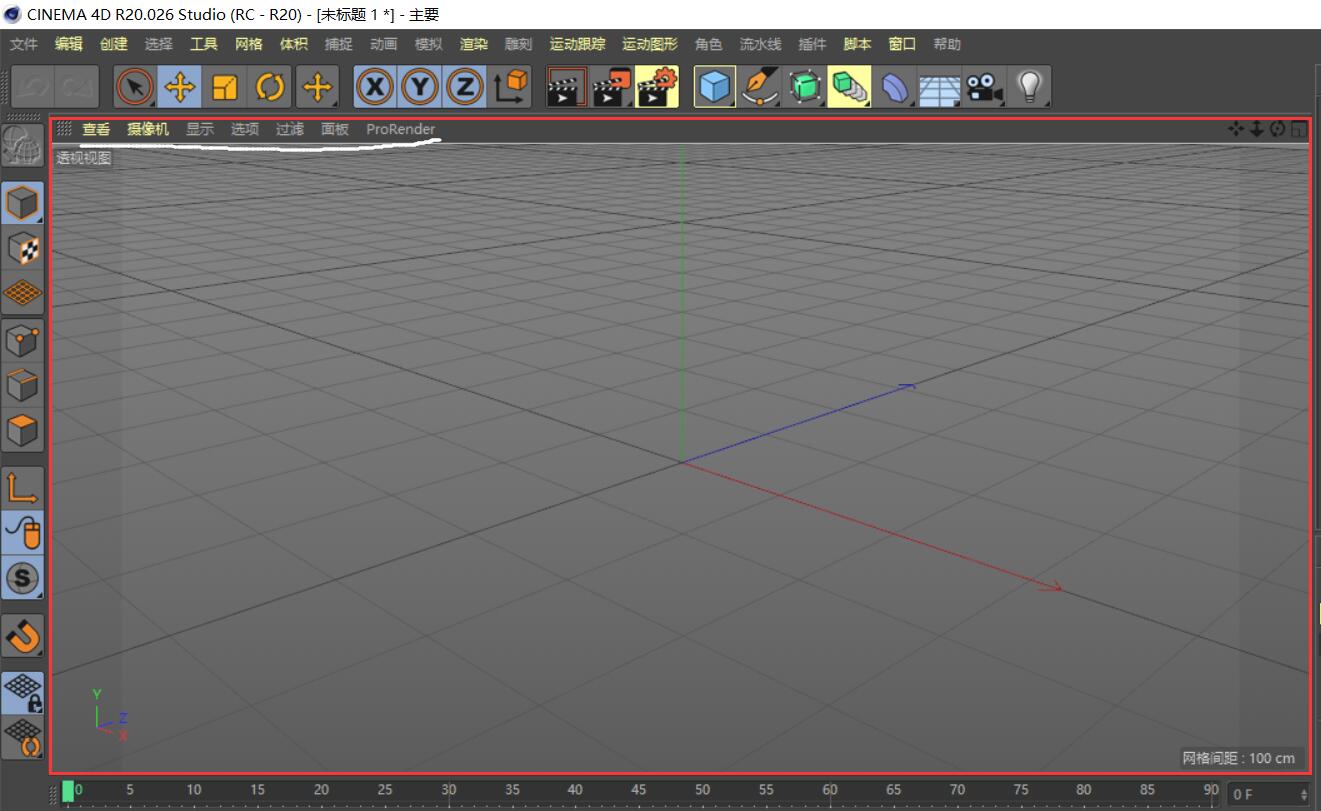Screen dimensions: 1321x811
Task: Open Camera objects flyout
Action: coord(985,87)
